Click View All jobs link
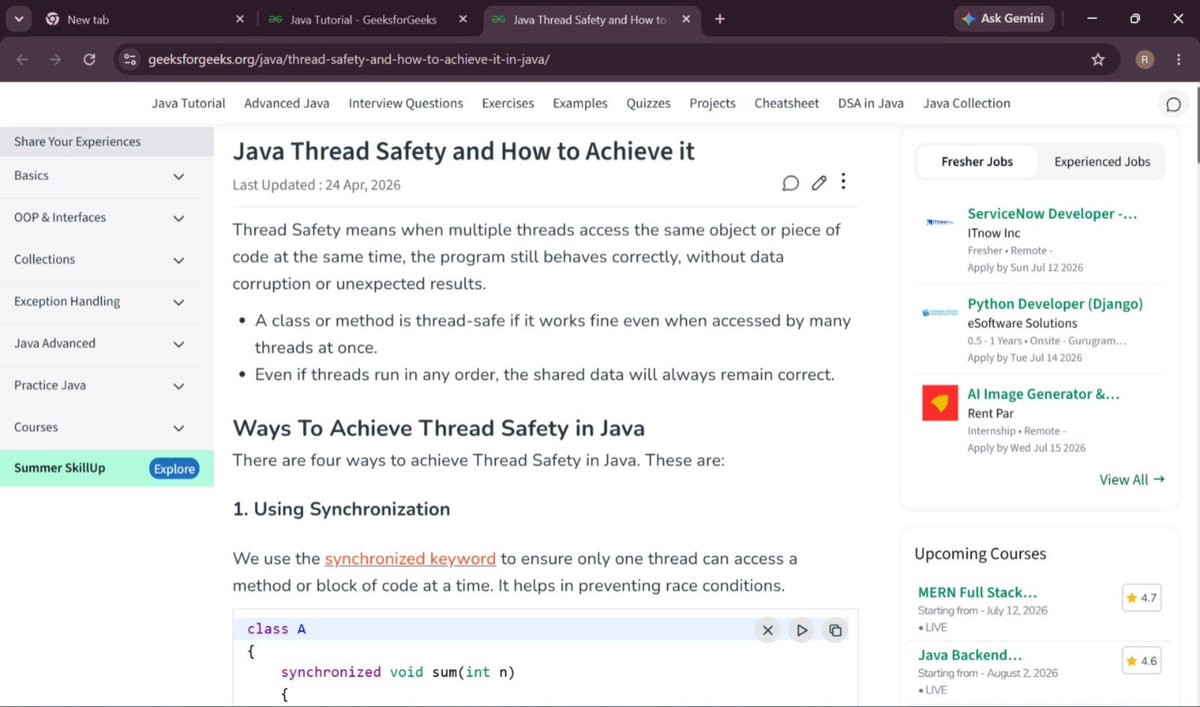Viewport: 1200px width, 707px height. (1132, 480)
